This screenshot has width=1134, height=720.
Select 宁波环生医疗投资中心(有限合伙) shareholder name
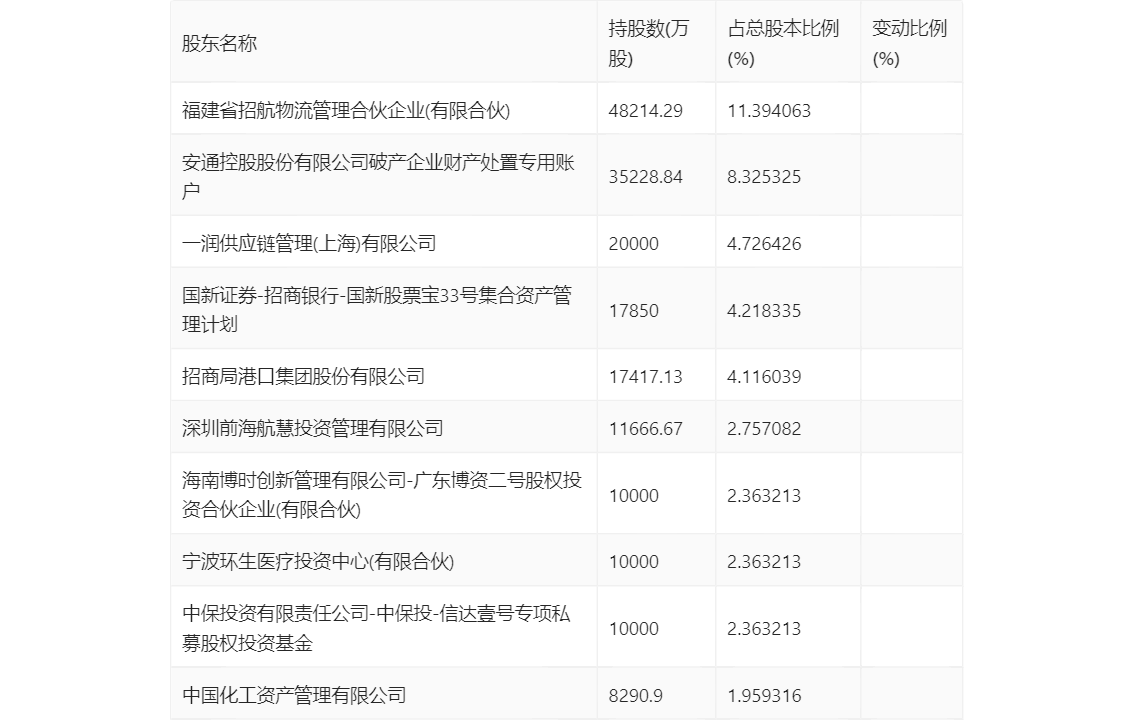tap(317, 562)
